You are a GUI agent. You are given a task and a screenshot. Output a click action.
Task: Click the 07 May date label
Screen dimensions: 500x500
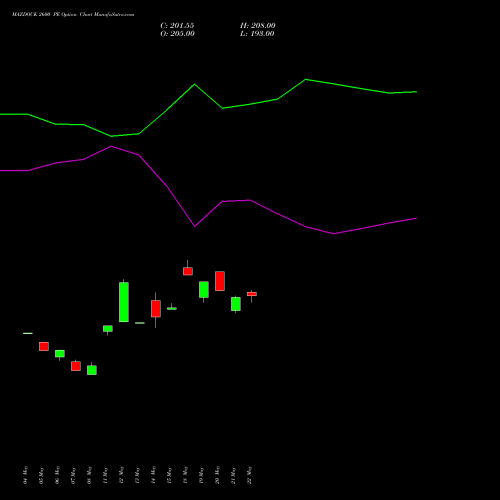(74, 475)
